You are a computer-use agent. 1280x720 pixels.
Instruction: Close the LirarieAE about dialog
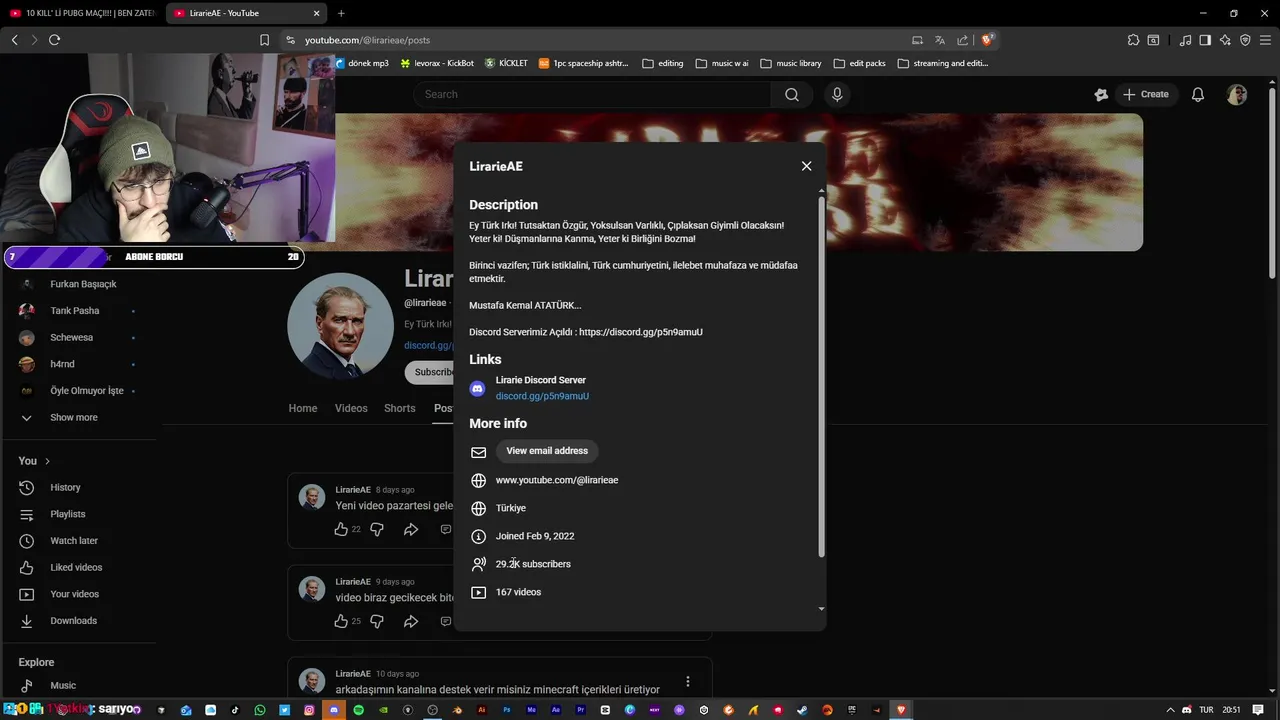click(806, 166)
